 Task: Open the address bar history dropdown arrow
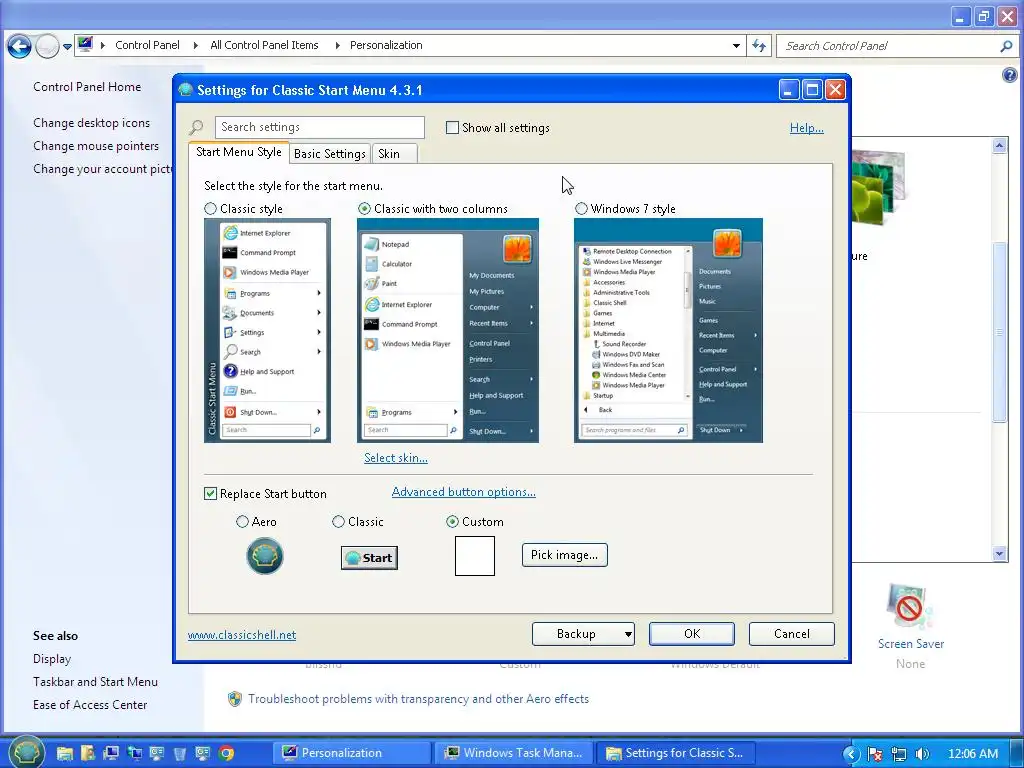(736, 46)
